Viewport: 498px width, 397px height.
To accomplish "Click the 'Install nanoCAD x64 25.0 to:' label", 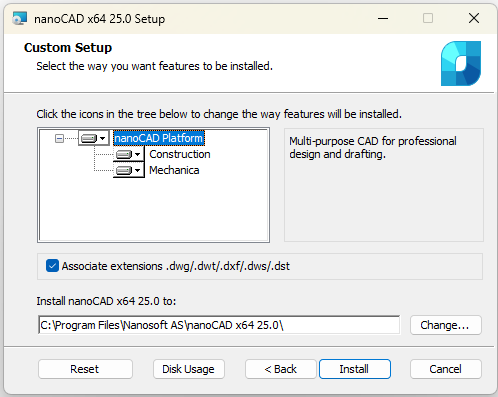I will tap(106, 301).
